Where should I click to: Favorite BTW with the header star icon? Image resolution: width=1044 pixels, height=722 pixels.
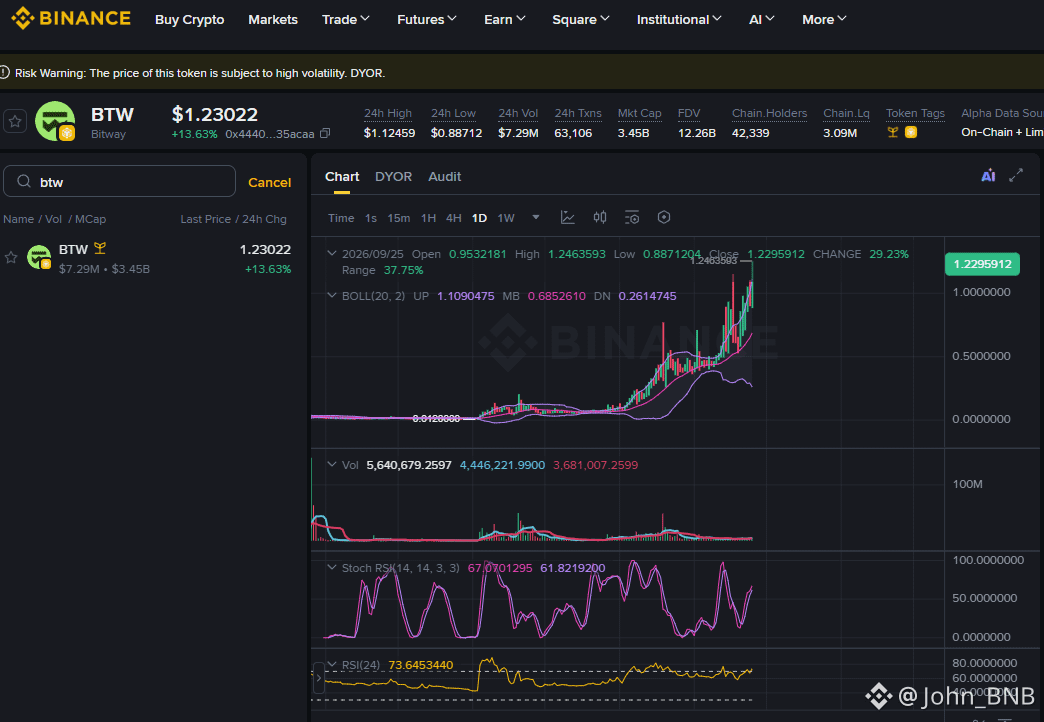(x=15, y=121)
